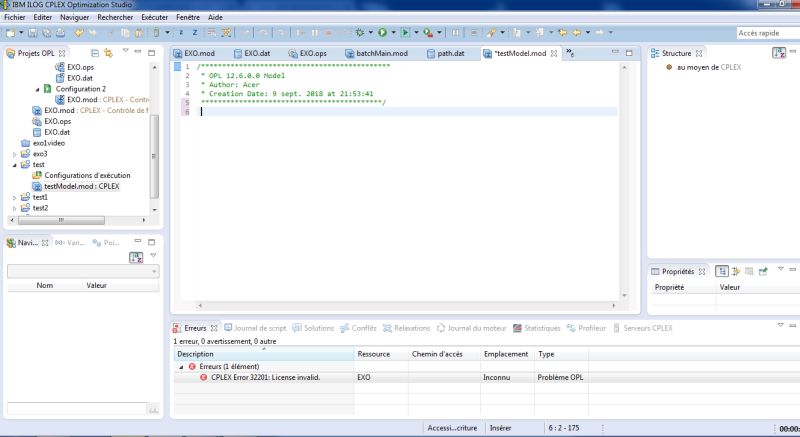Open the Fenêtre menu
The height and width of the screenshot is (437, 800).
point(188,17)
